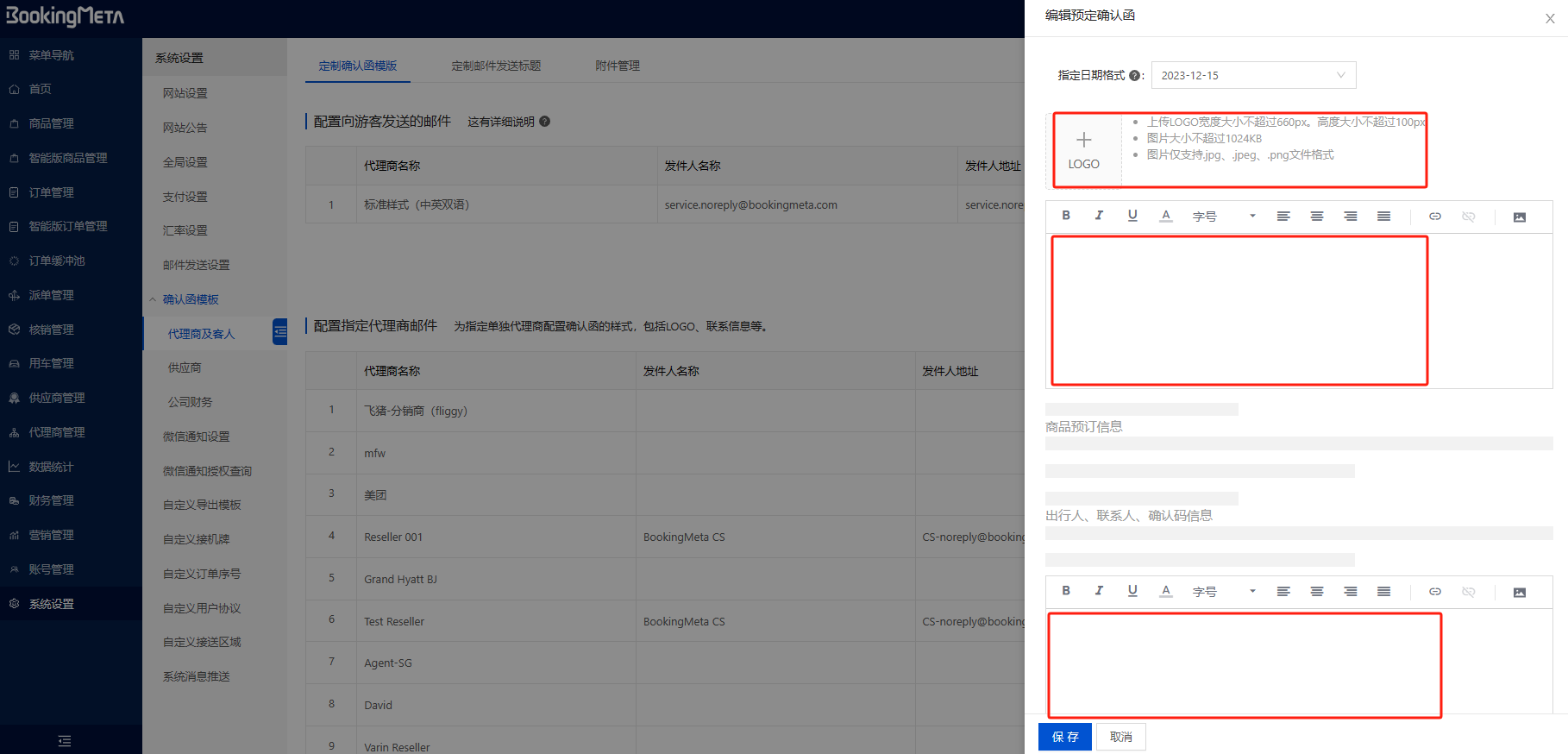
Task: Click the blue submenu toggle beside 代理商及客人
Action: [279, 332]
